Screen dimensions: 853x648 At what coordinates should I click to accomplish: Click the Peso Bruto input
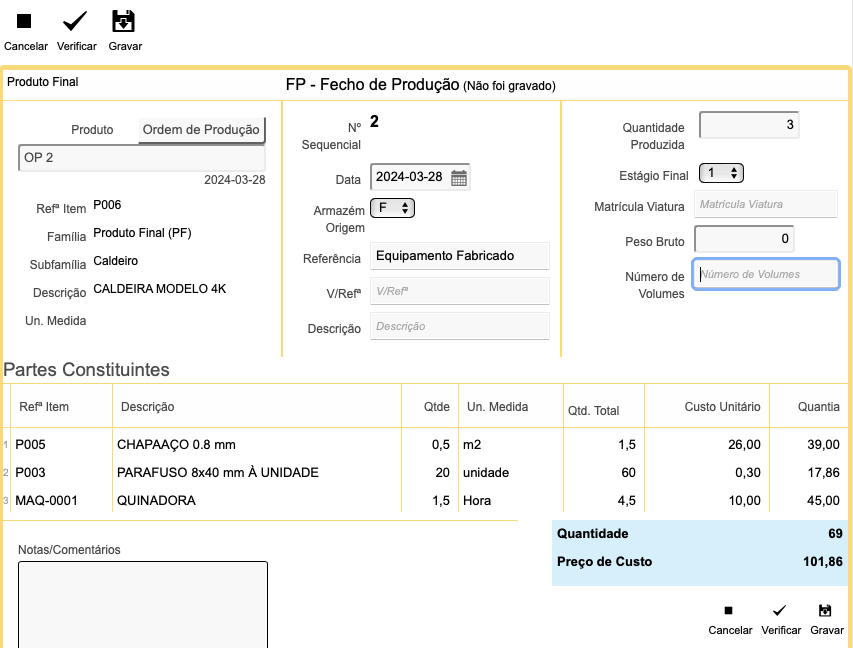click(744, 239)
